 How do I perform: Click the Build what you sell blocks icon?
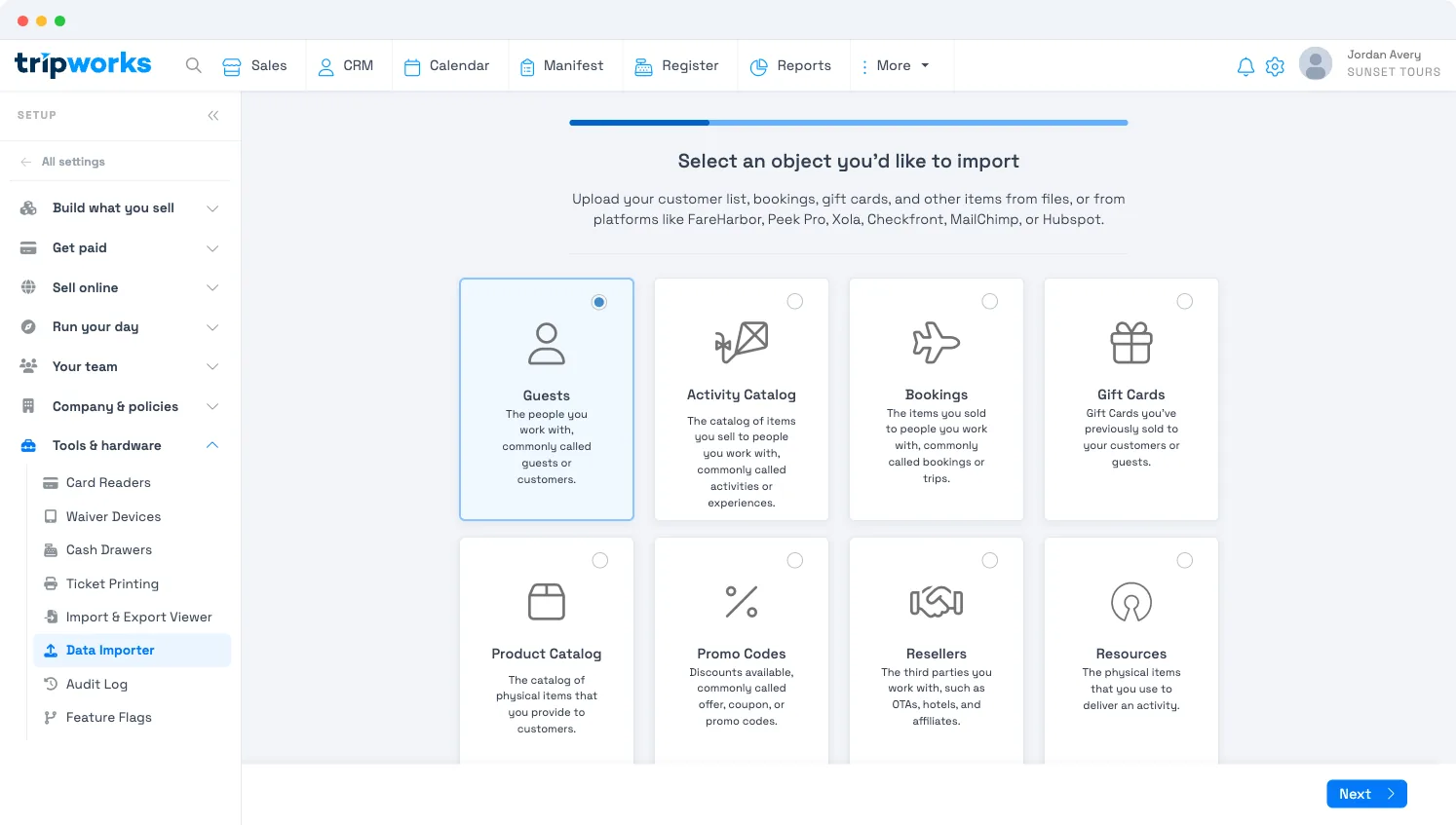click(x=28, y=207)
